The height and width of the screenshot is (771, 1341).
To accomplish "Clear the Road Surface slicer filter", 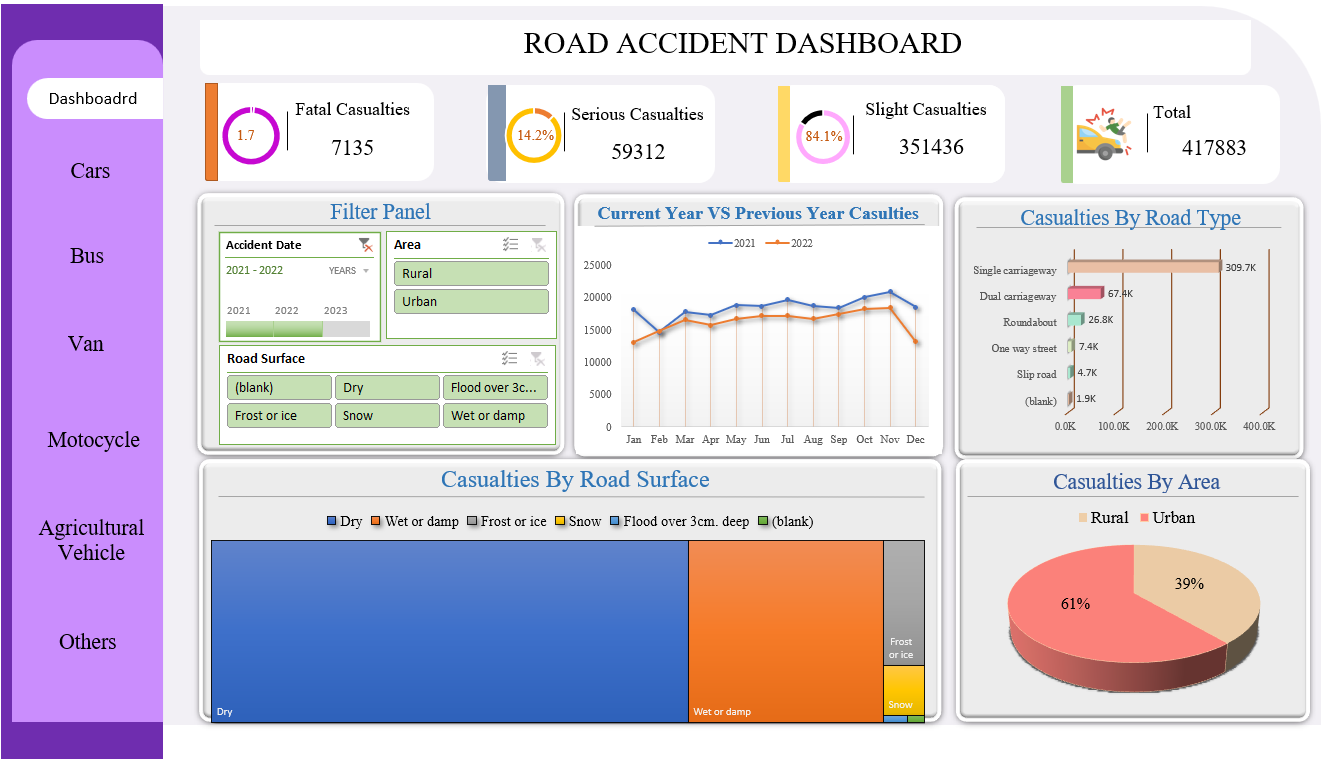I will (x=537, y=357).
